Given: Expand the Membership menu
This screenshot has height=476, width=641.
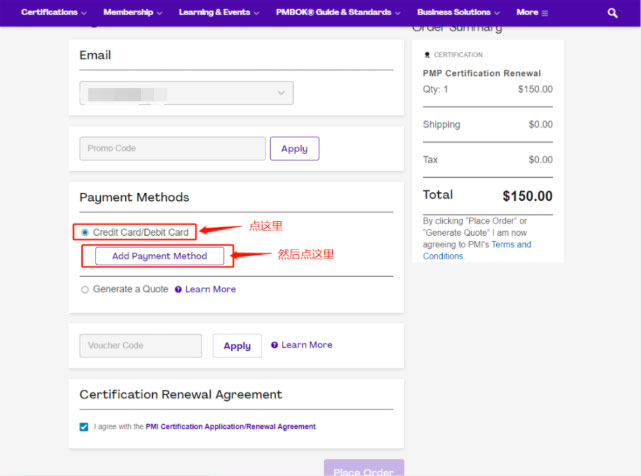Looking at the screenshot, I should click(x=133, y=12).
